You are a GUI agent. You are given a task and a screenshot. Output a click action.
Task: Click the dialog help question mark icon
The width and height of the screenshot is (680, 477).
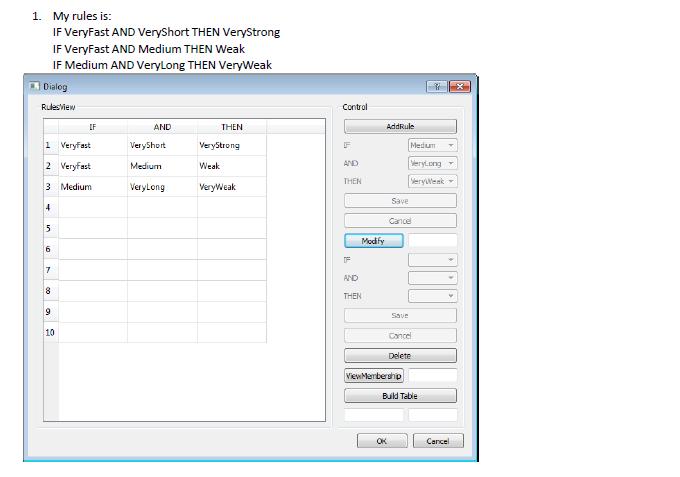point(436,86)
